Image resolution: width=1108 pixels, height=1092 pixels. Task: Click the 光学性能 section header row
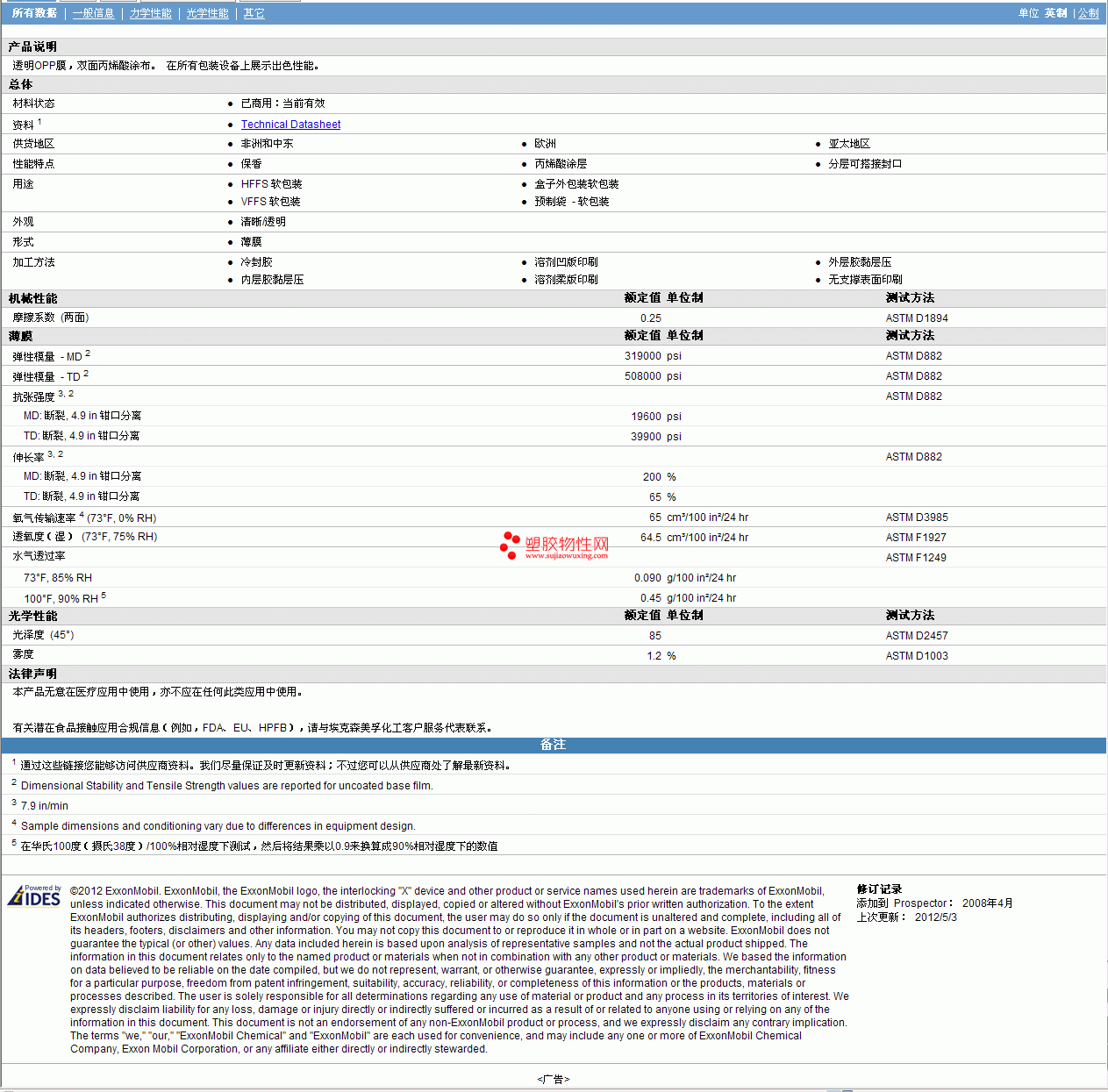tap(33, 616)
